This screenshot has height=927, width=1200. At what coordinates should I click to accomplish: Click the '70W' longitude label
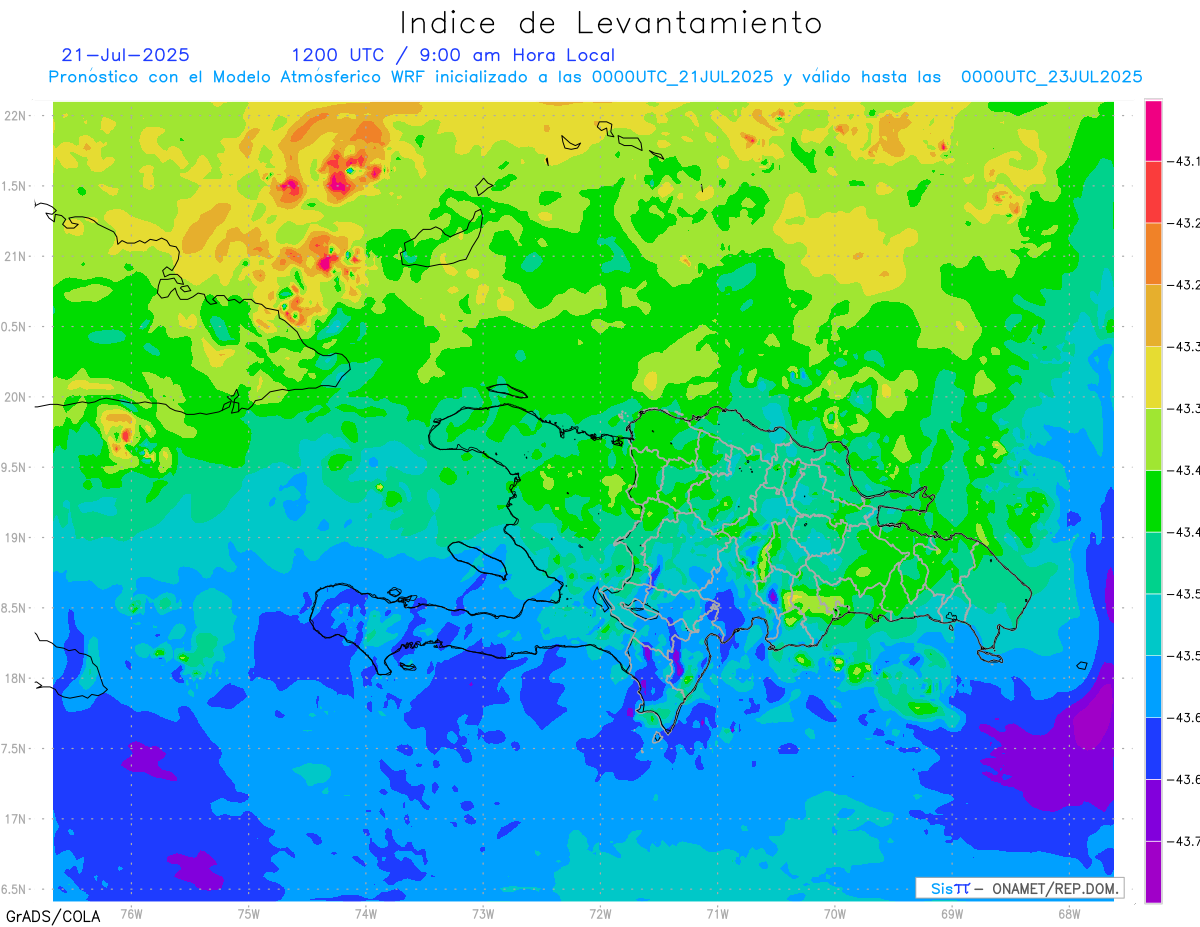point(835,914)
